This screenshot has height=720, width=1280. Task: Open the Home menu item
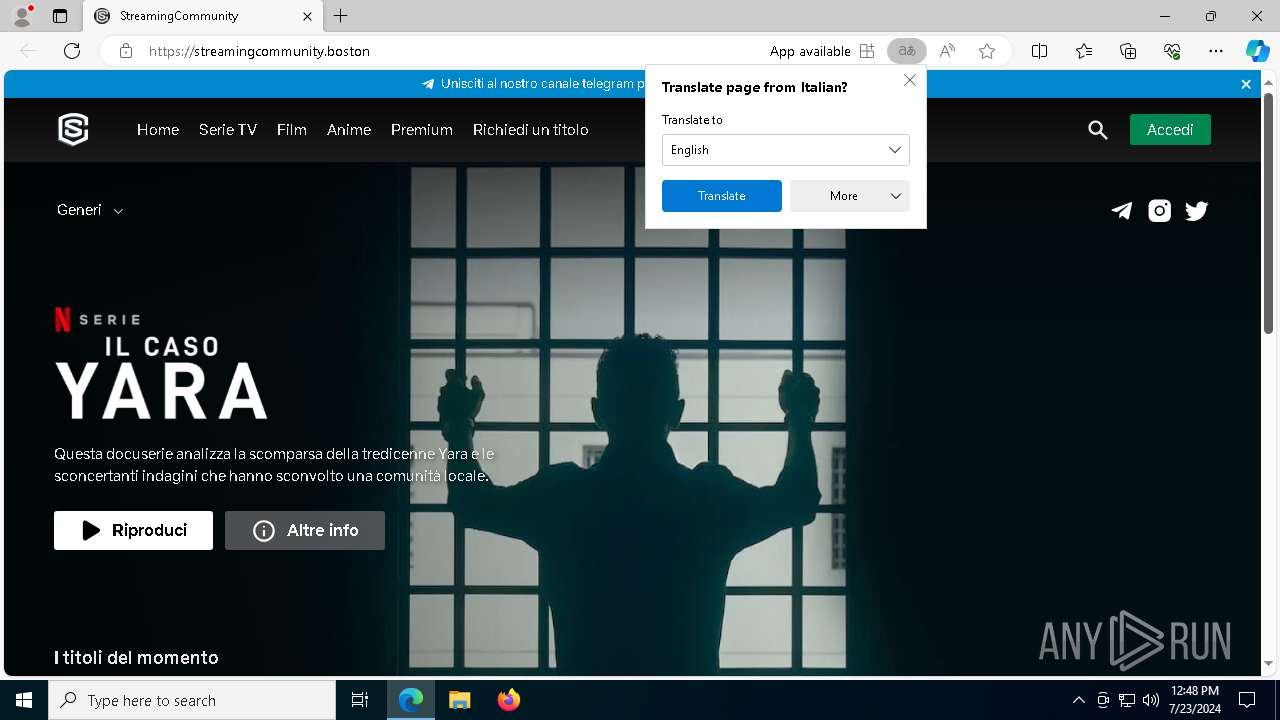click(x=158, y=130)
